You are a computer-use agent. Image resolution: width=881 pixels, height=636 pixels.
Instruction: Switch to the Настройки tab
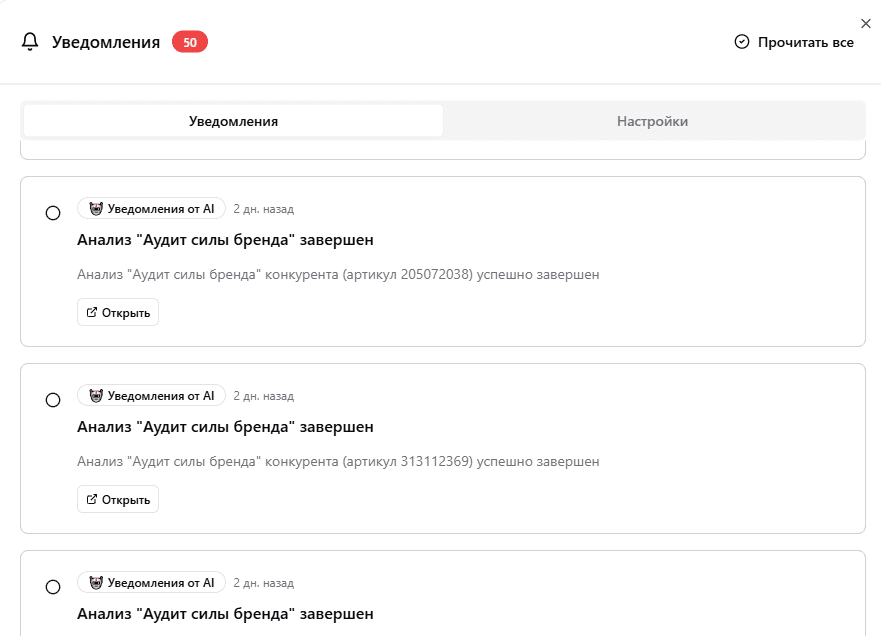tap(653, 119)
